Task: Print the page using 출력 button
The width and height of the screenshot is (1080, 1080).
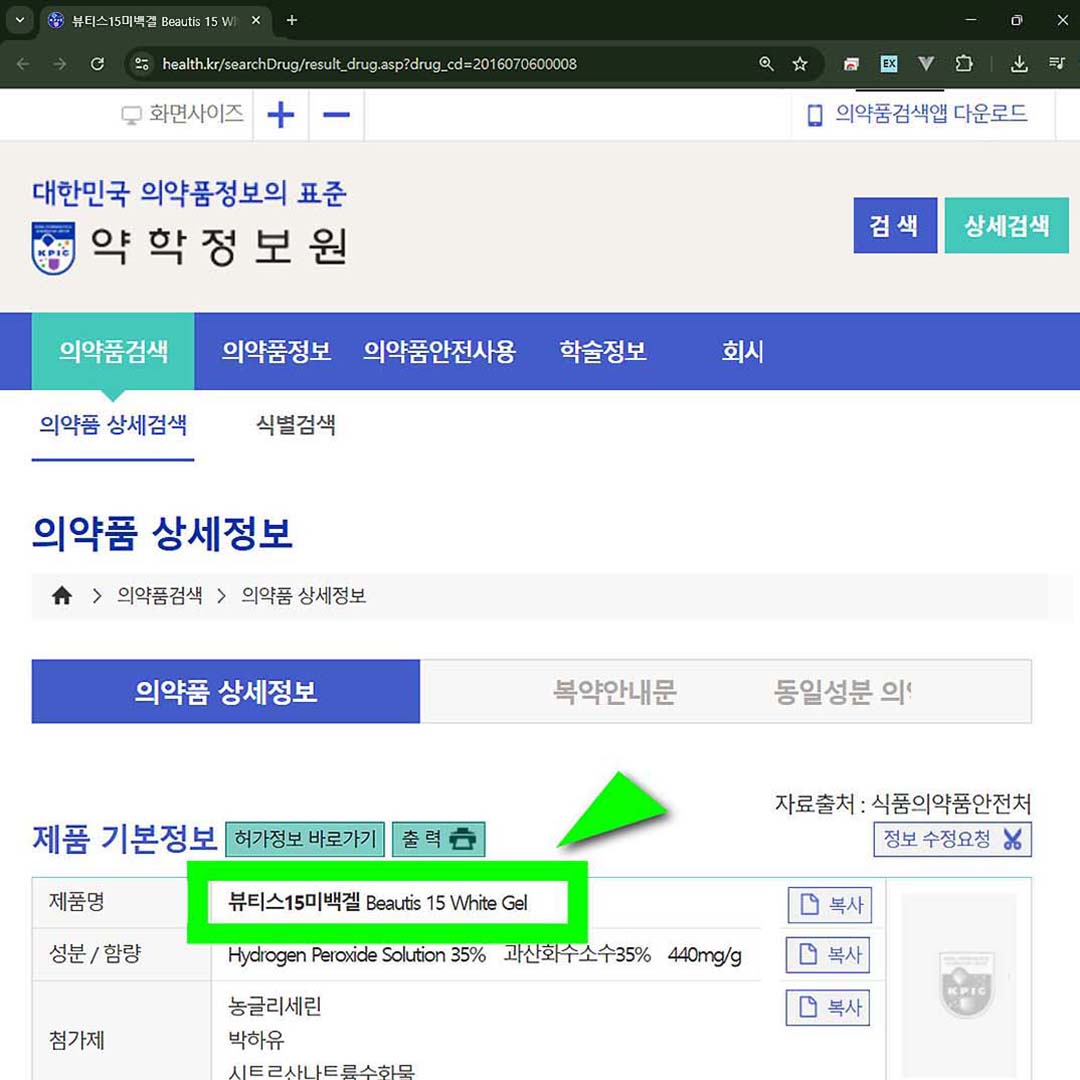Action: pos(438,839)
